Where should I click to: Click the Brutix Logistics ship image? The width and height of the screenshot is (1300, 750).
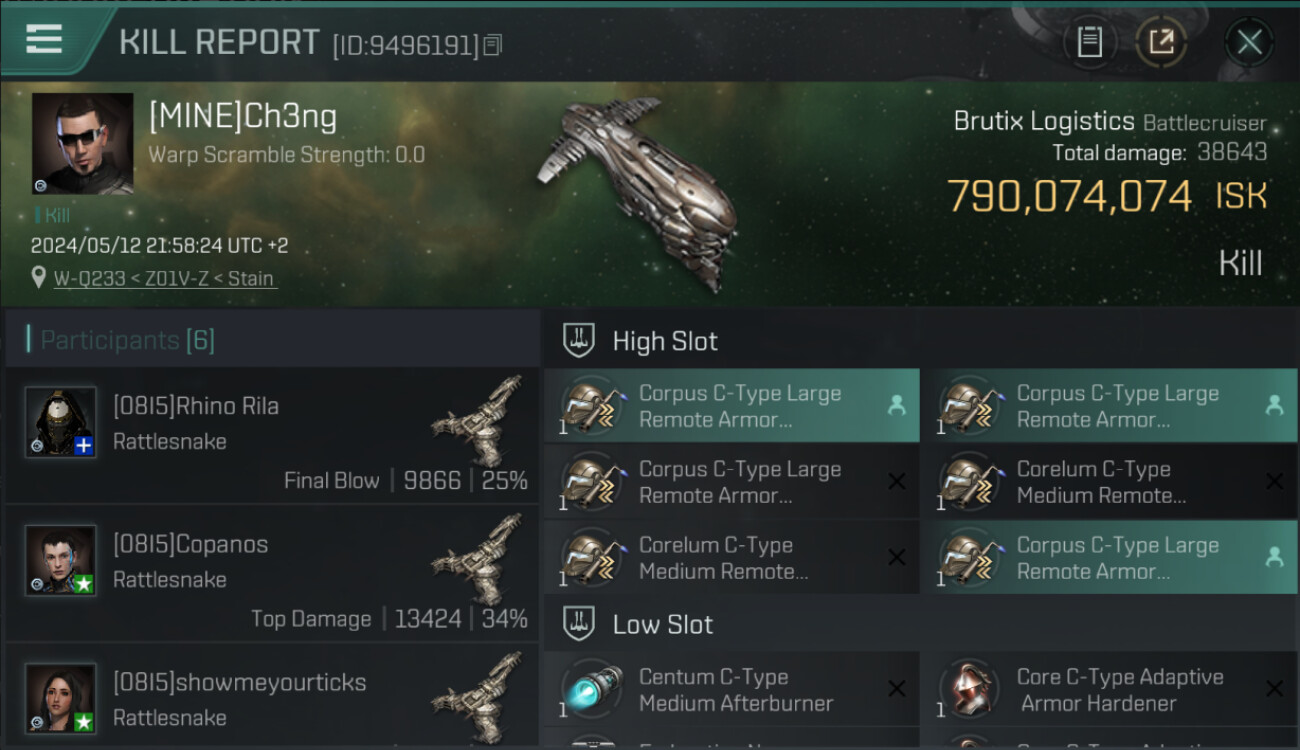[x=638, y=190]
